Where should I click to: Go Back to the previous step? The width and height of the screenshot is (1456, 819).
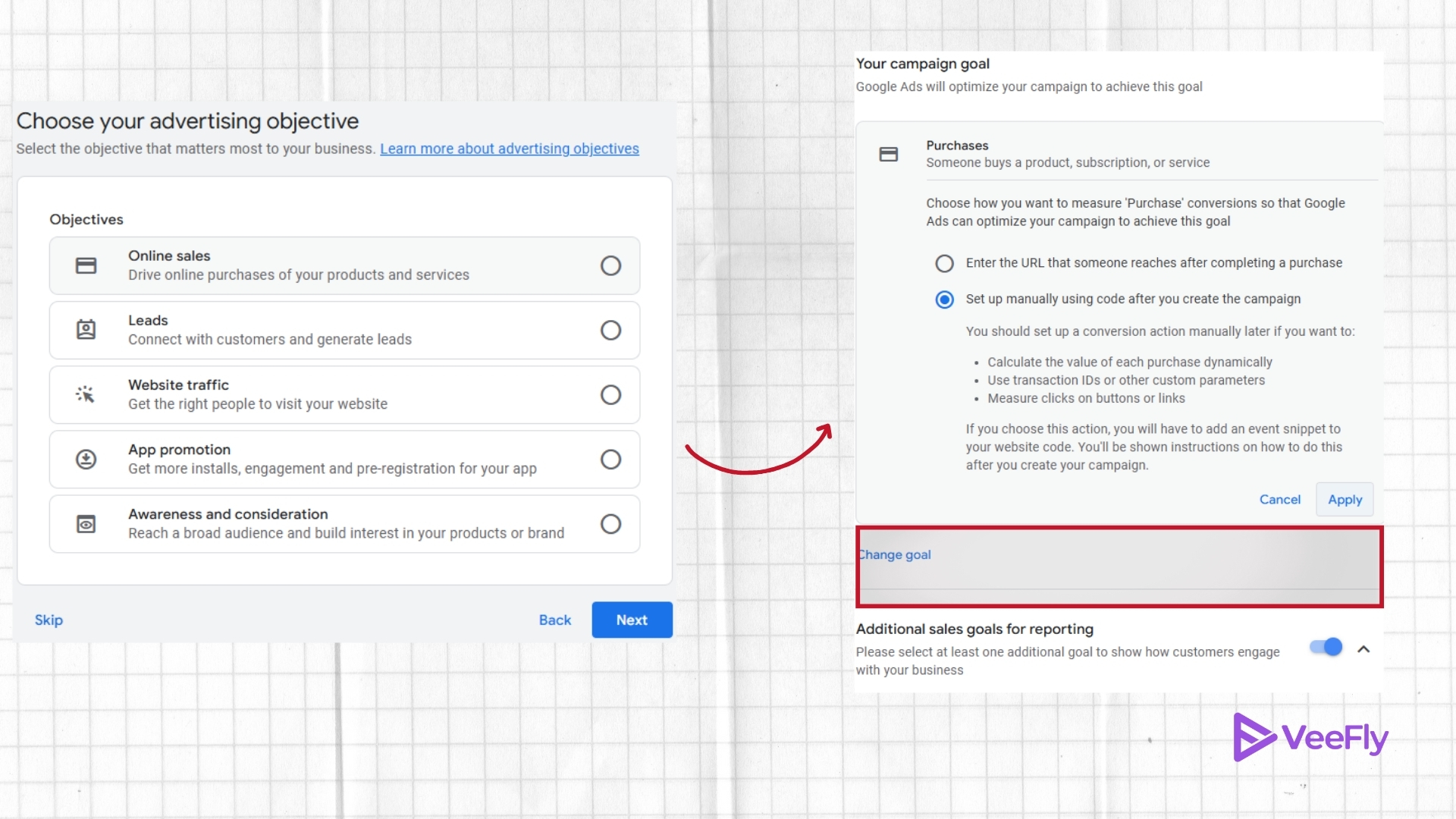pos(555,620)
